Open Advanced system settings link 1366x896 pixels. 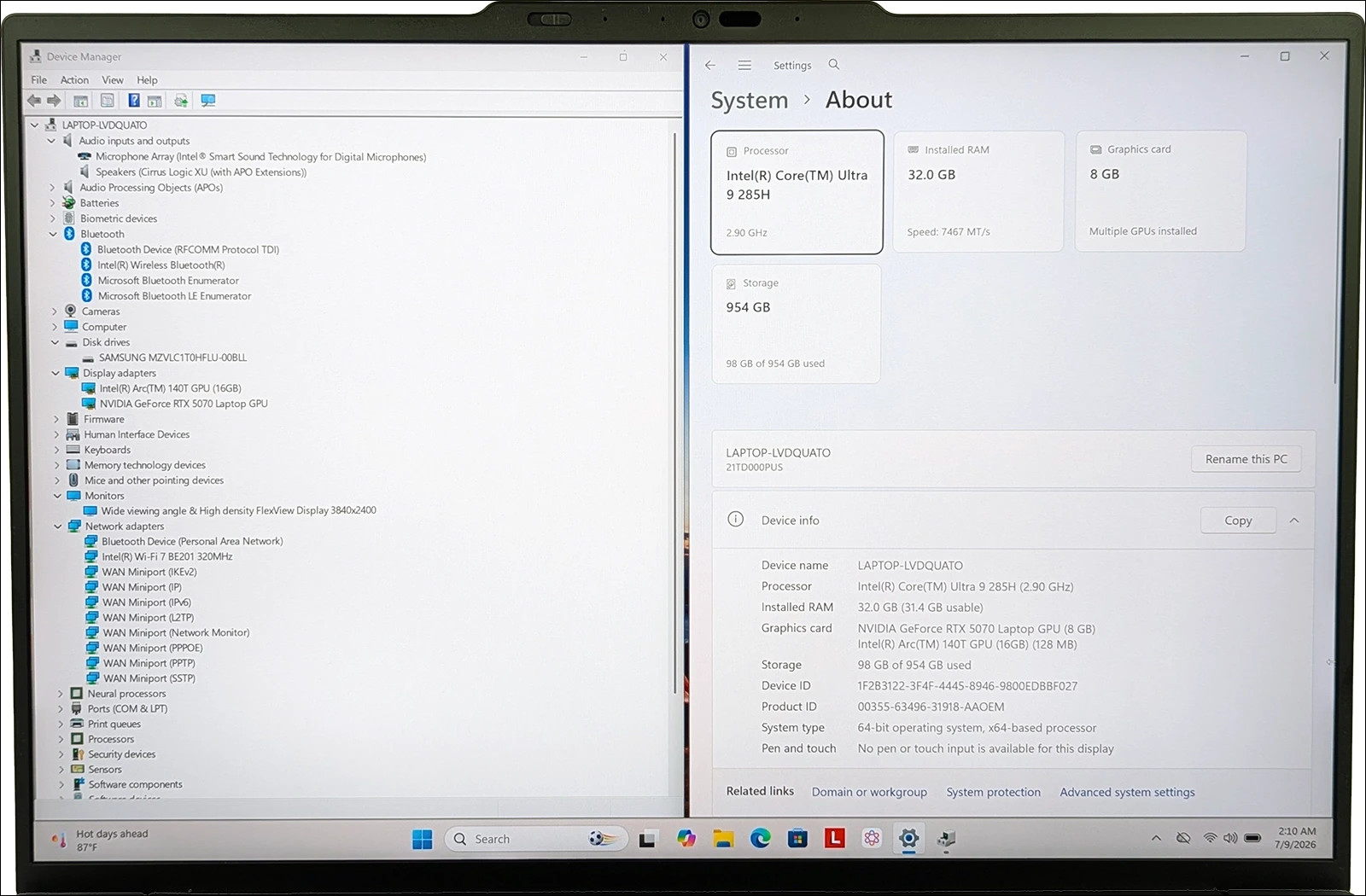pyautogui.click(x=1127, y=792)
